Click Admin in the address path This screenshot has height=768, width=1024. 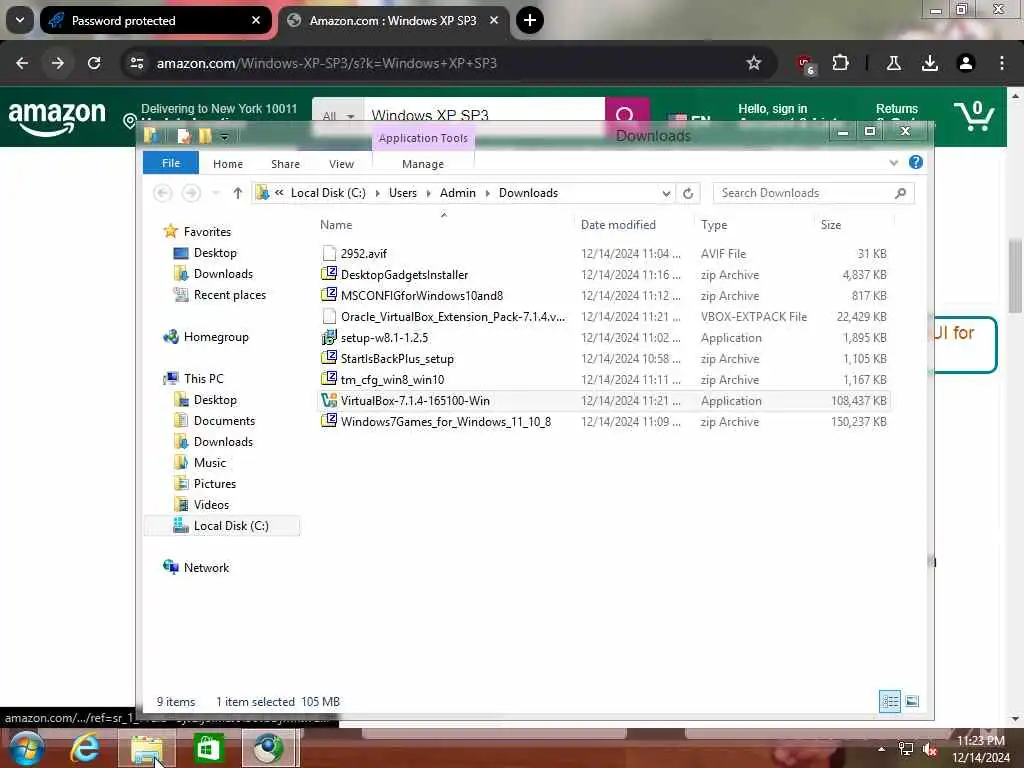(458, 193)
